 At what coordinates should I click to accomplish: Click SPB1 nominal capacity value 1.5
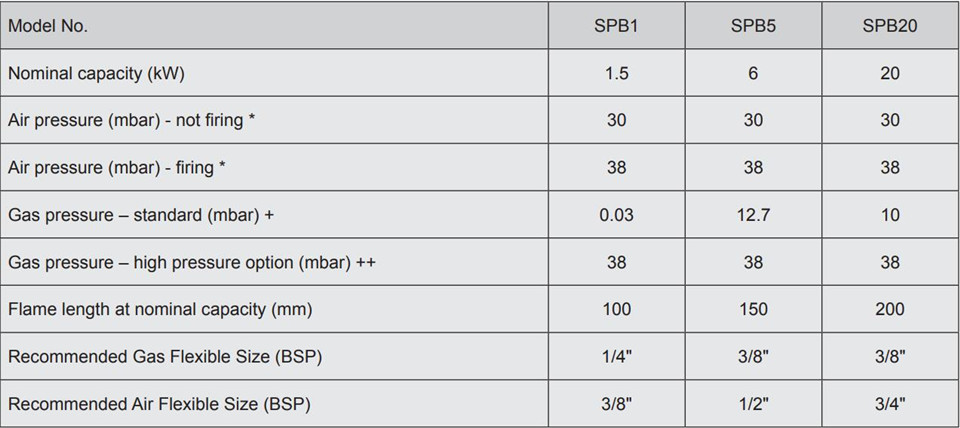click(x=617, y=73)
